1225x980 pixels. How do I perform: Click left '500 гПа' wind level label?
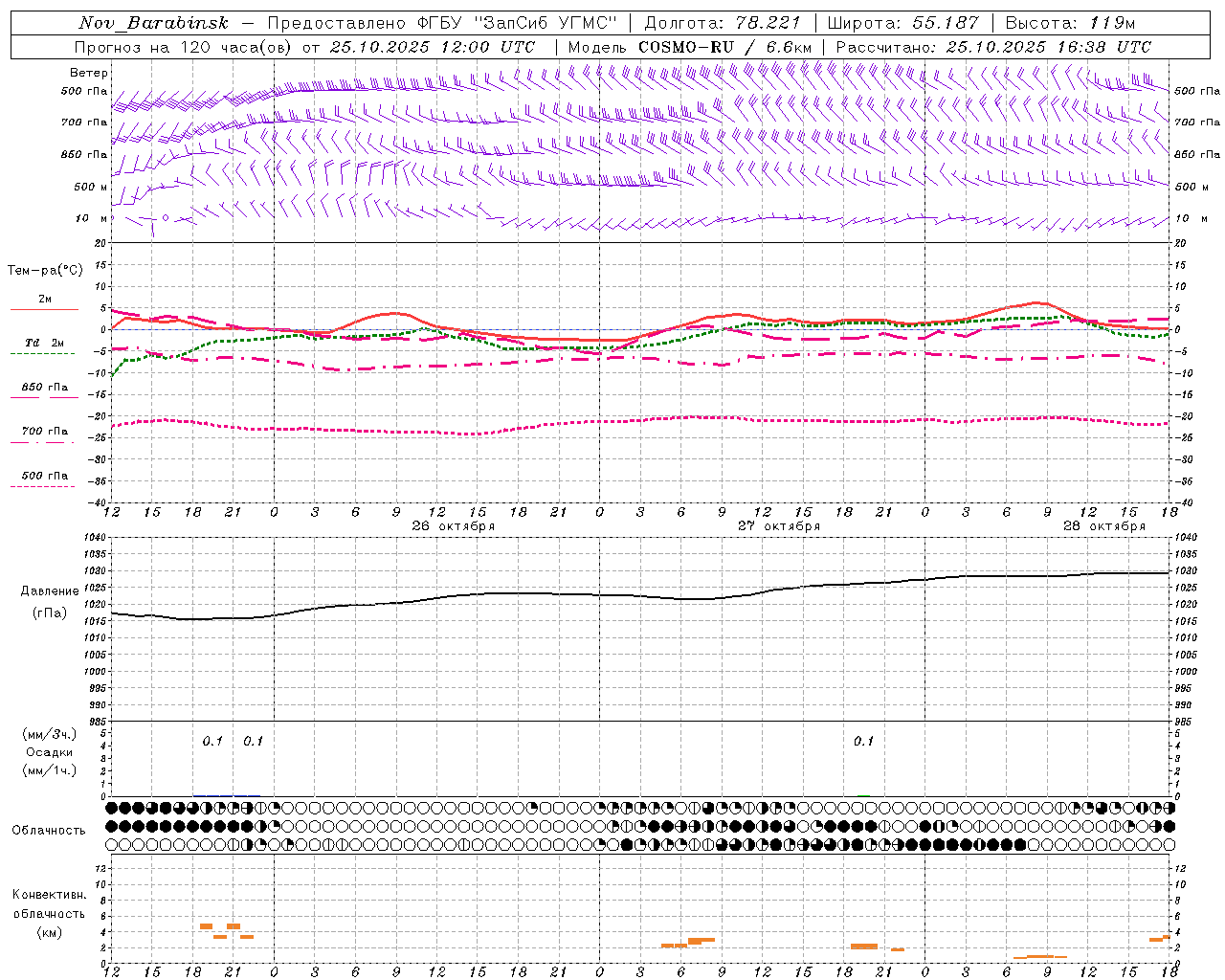84,91
